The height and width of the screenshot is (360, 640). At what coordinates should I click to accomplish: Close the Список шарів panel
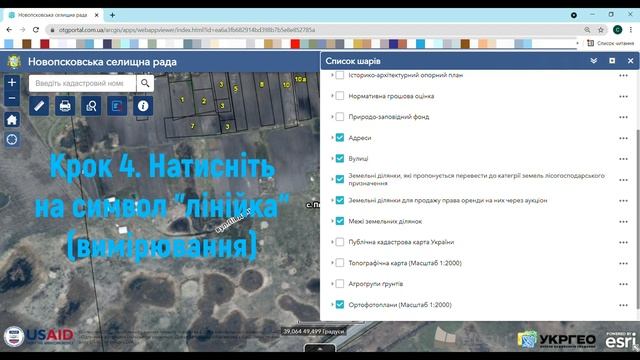(x=630, y=61)
